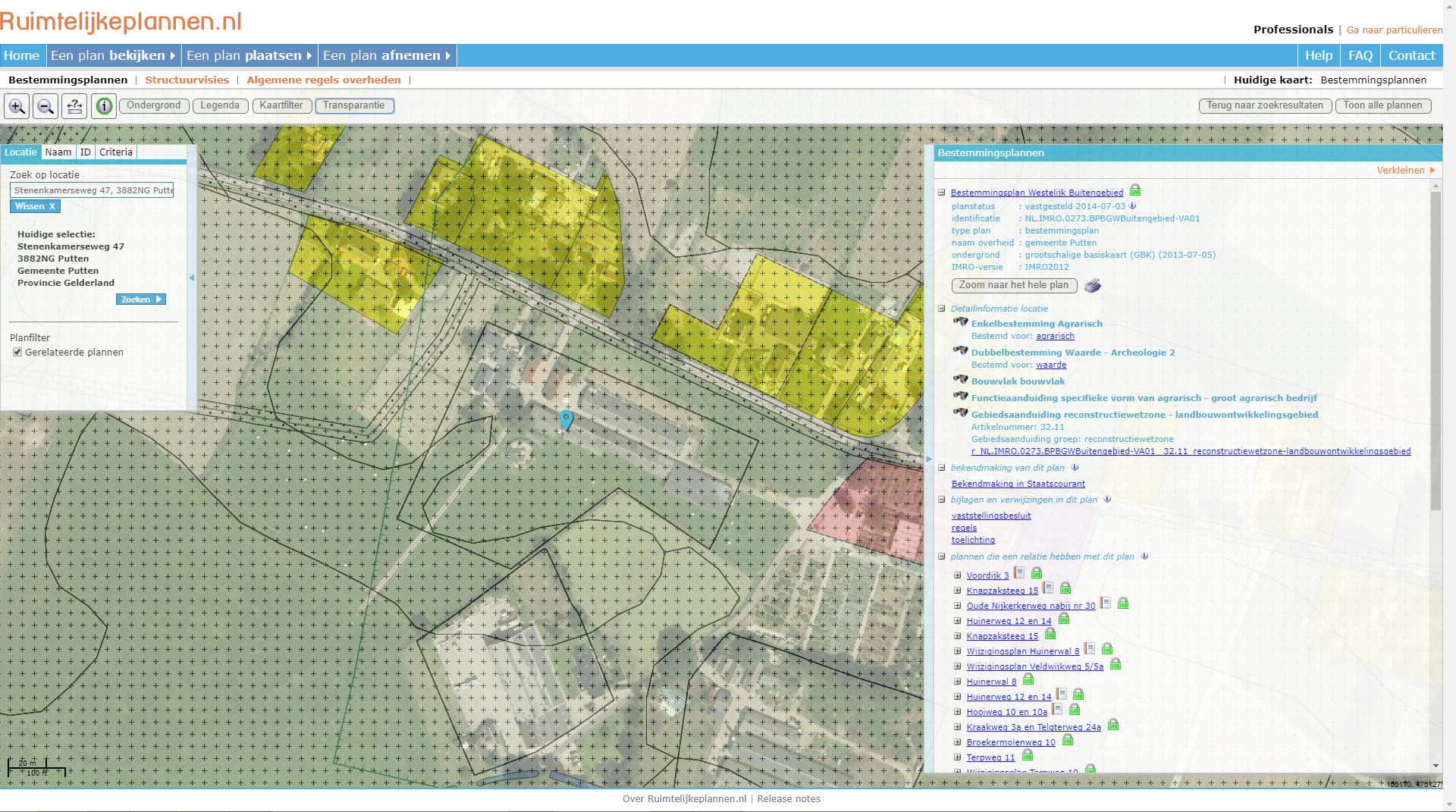
Task: Click the green lock icon beside Bestemmingsplan Westelijk Buitengebied
Action: click(1135, 192)
